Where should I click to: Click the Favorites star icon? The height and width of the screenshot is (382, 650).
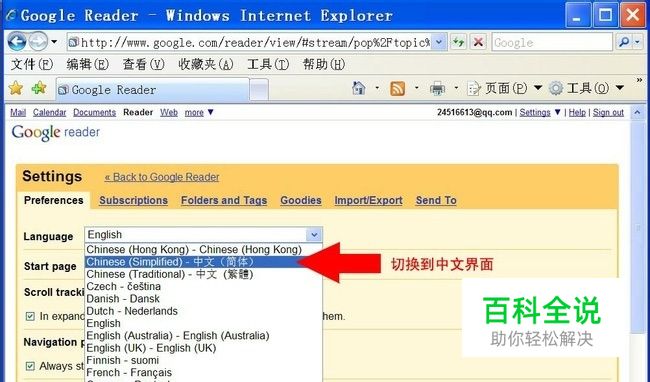pos(16,88)
